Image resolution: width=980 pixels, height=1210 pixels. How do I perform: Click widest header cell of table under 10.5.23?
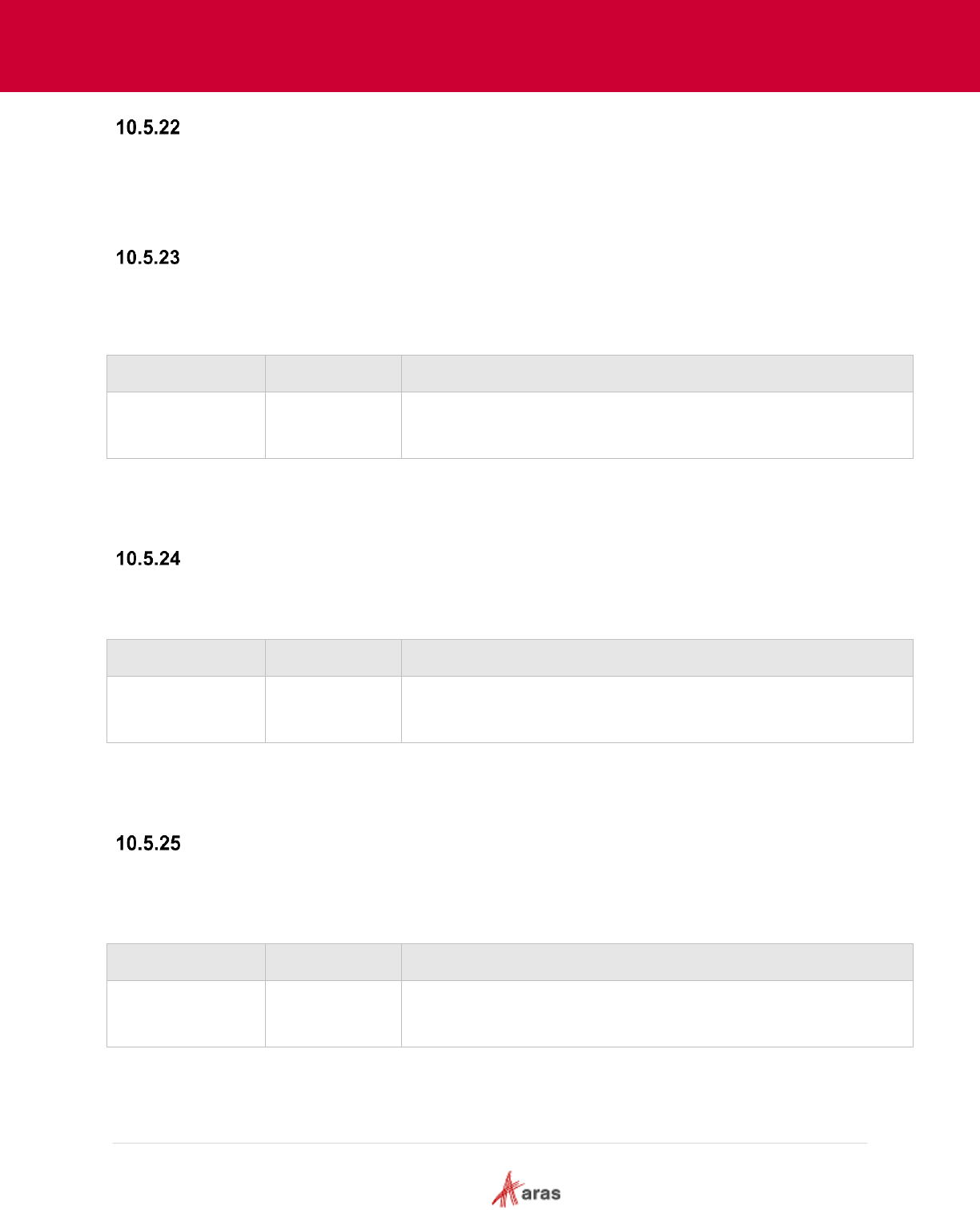pos(657,373)
